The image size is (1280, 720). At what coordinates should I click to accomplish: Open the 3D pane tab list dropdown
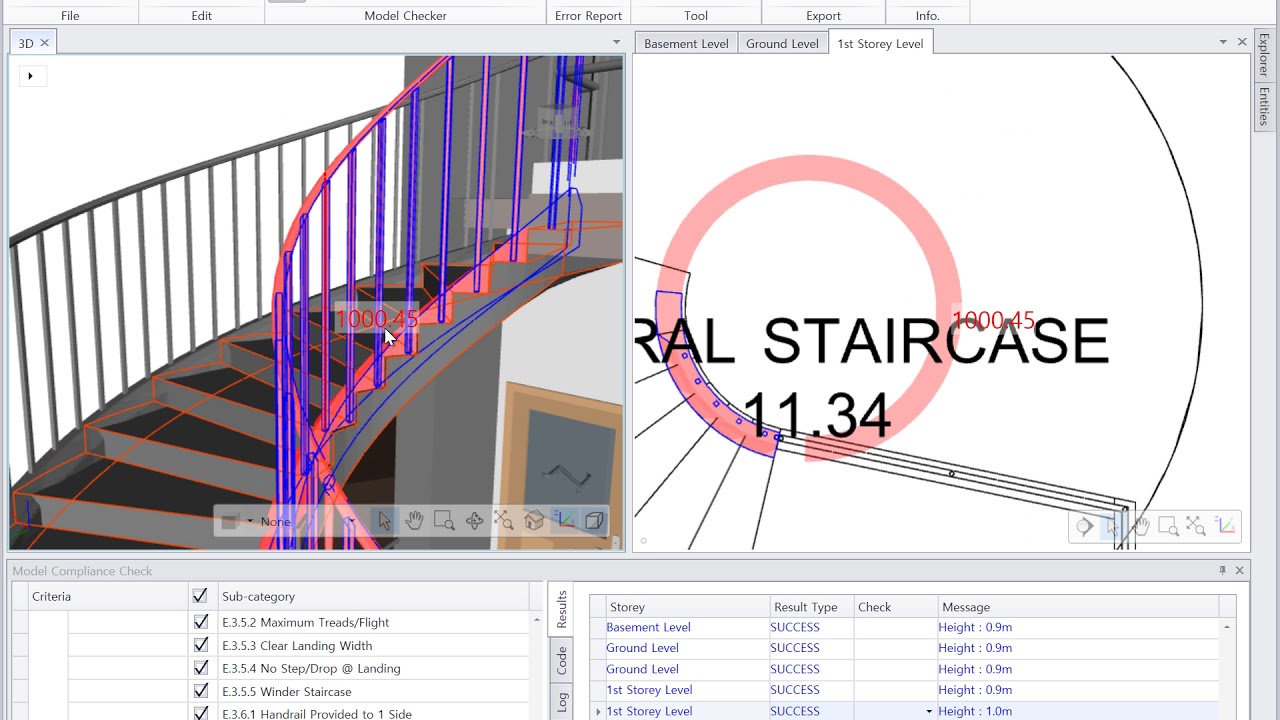pos(616,42)
